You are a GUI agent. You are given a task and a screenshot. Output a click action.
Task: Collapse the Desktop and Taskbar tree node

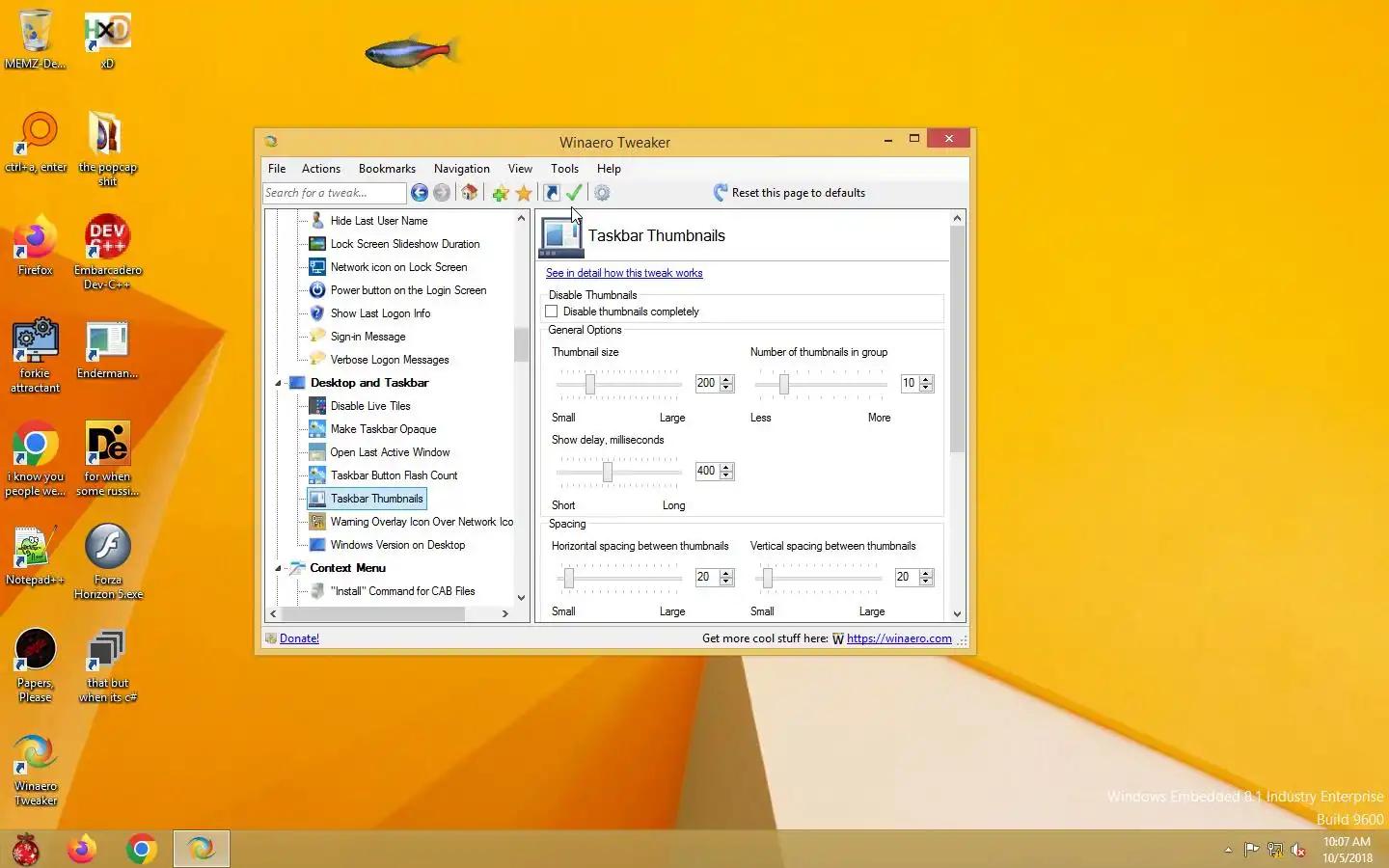pos(279,383)
